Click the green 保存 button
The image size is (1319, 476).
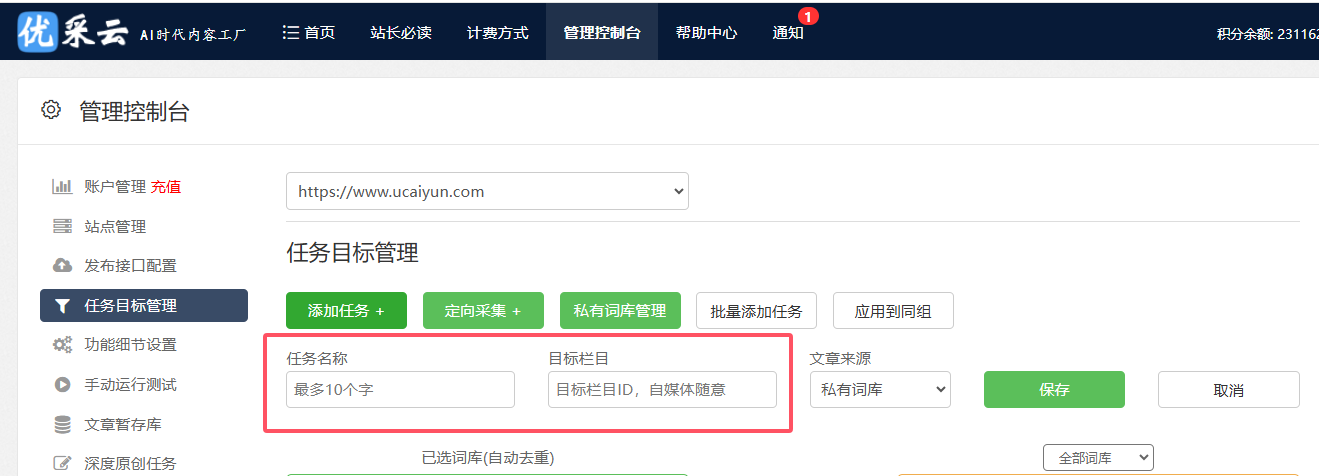1054,390
